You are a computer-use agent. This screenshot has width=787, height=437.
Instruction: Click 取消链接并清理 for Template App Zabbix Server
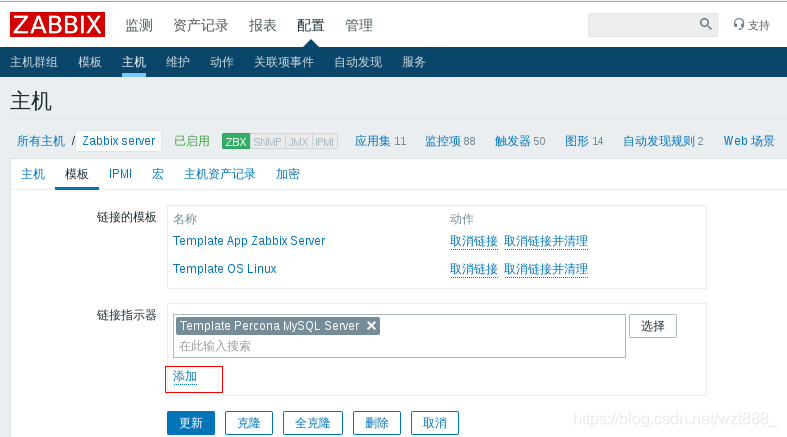(x=546, y=241)
